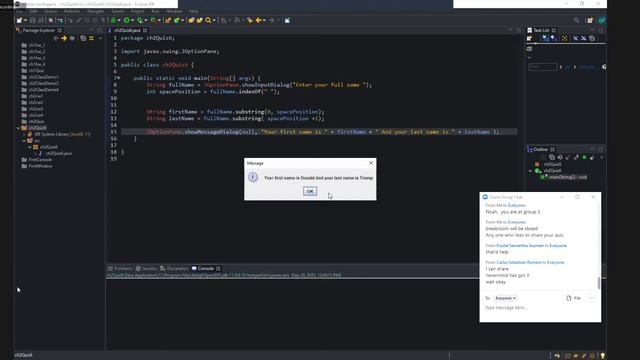The width and height of the screenshot is (640, 360).
Task: Click the info icon in the Message dialog
Action: 253,177
